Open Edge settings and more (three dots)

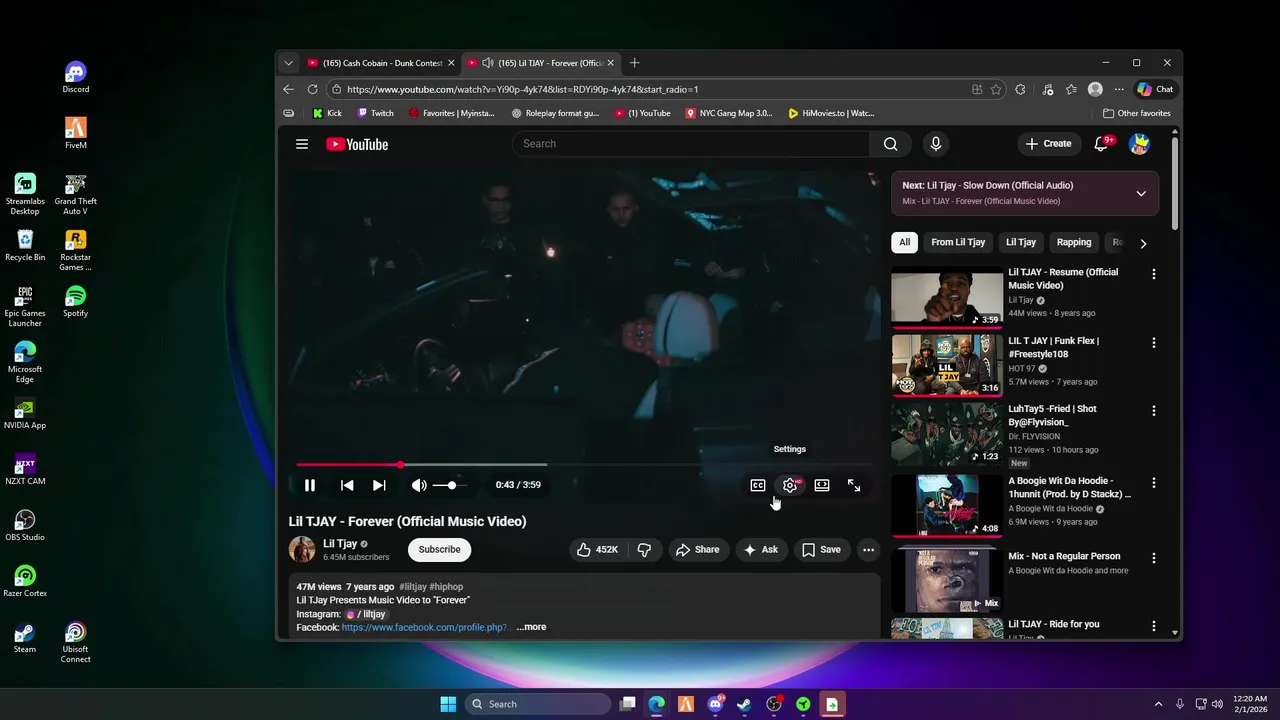(x=1119, y=89)
